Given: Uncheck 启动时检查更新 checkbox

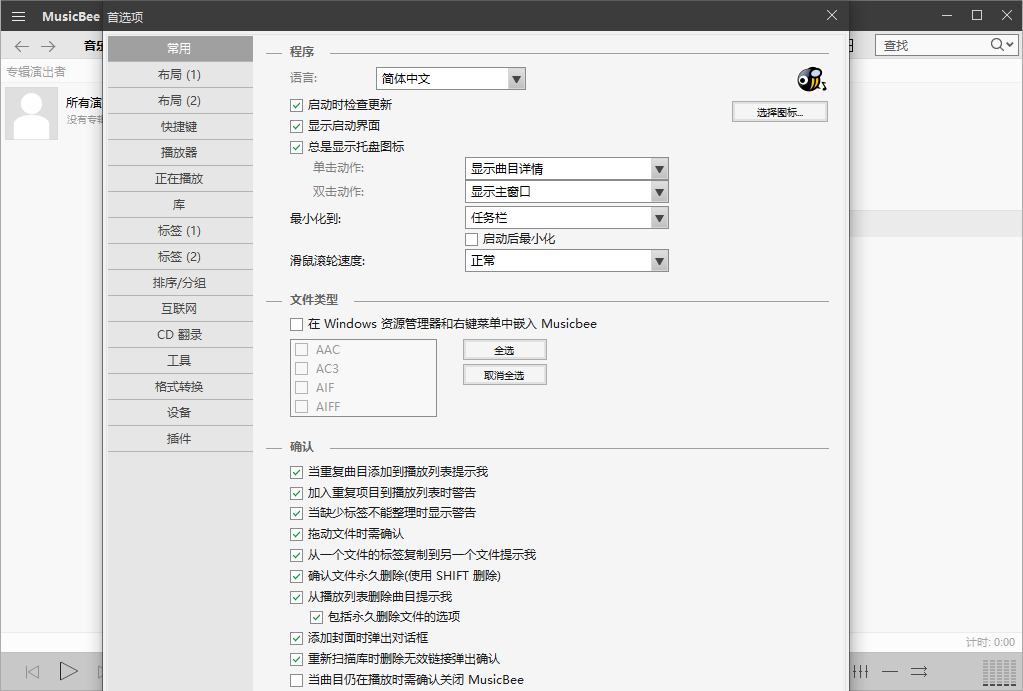Looking at the screenshot, I should [x=296, y=105].
